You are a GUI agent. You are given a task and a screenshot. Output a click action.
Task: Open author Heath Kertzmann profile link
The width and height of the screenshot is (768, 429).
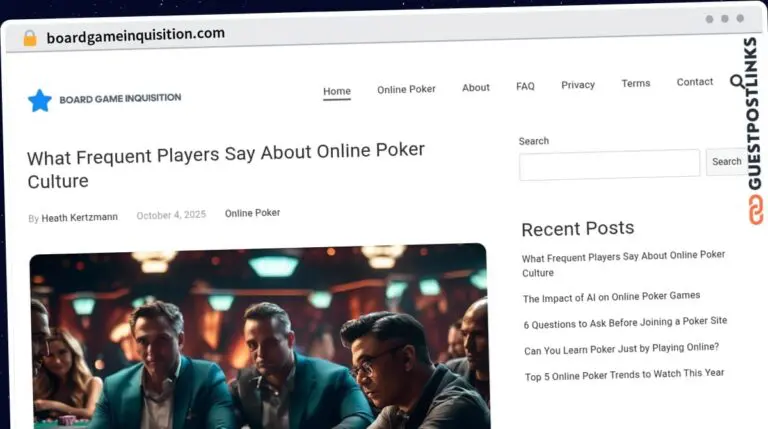79,217
